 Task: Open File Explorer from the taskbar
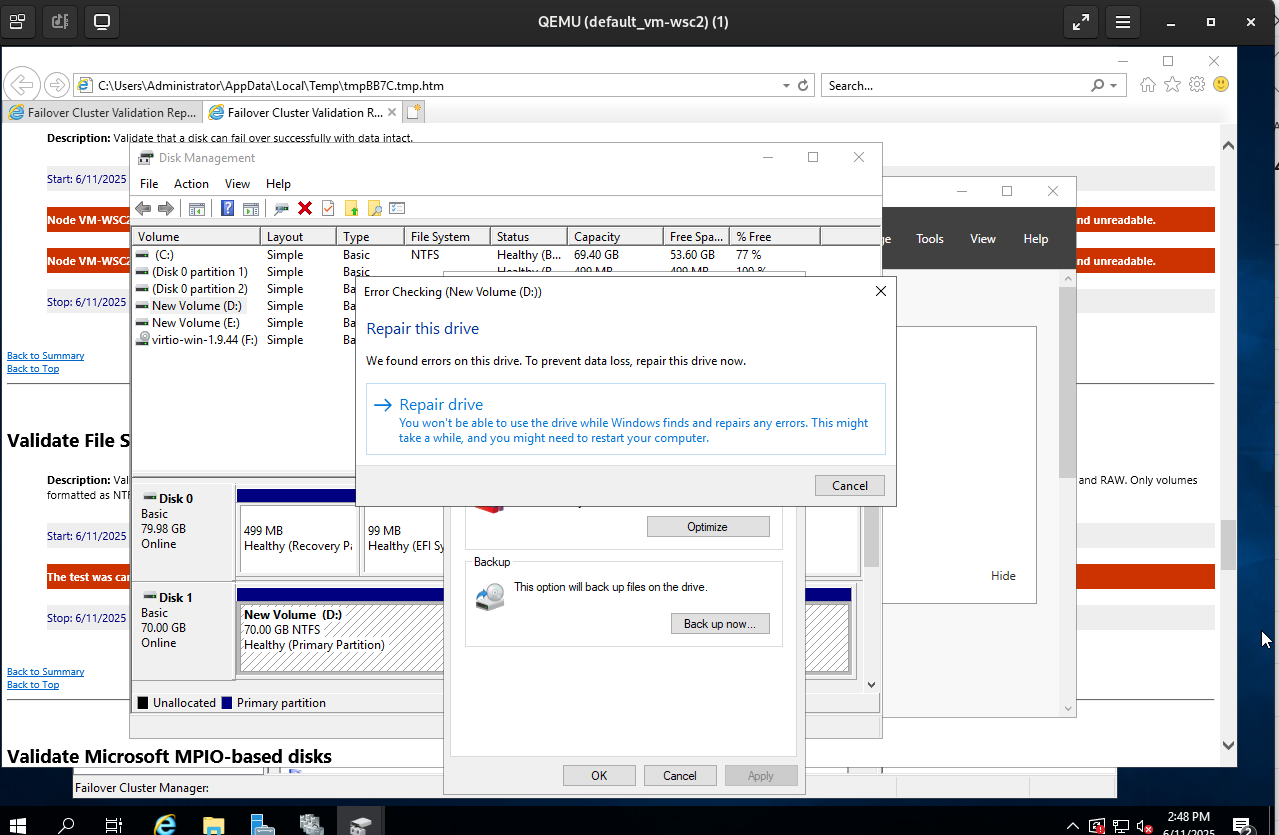tap(214, 825)
